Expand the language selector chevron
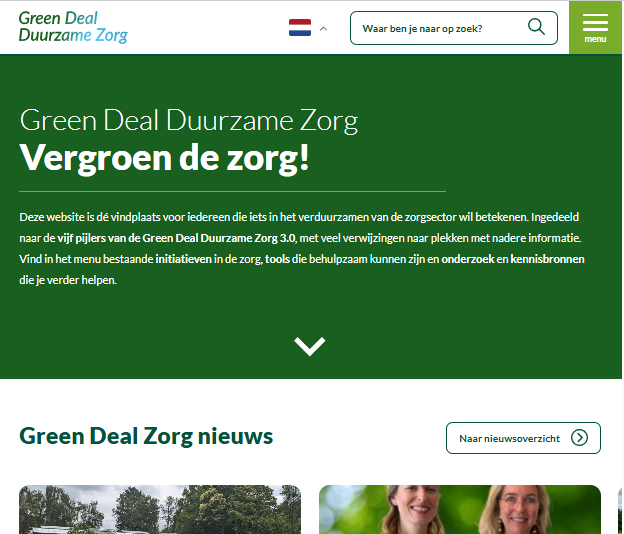 tap(323, 29)
